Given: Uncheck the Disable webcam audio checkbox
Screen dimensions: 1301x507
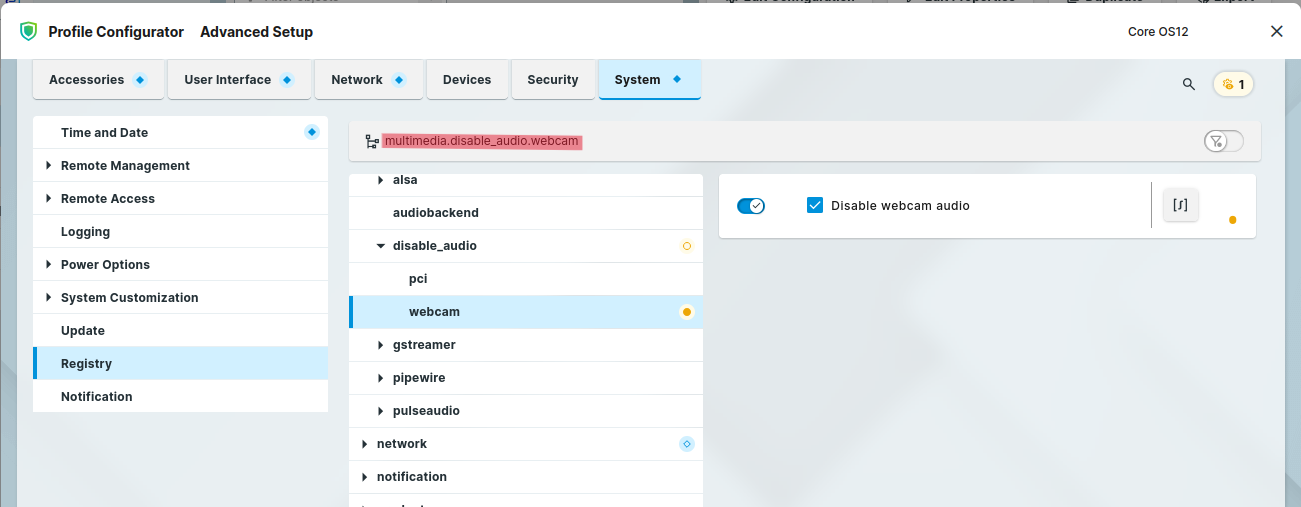Looking at the screenshot, I should [x=814, y=206].
